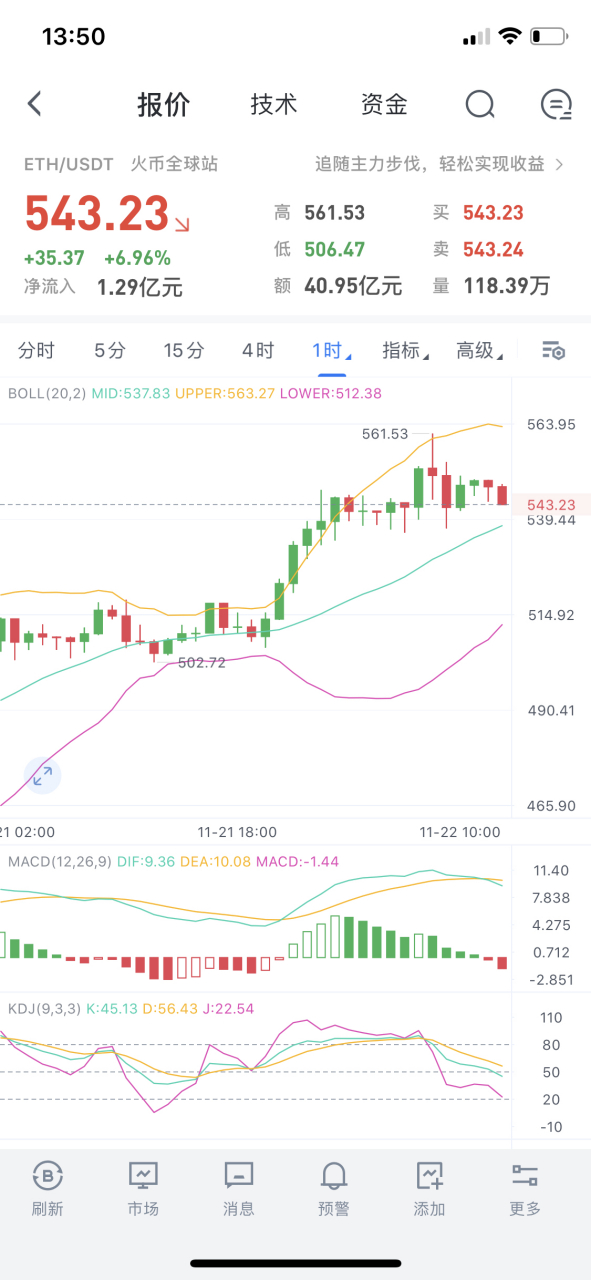
Task: Switch to the 资金 tab
Action: (x=384, y=104)
